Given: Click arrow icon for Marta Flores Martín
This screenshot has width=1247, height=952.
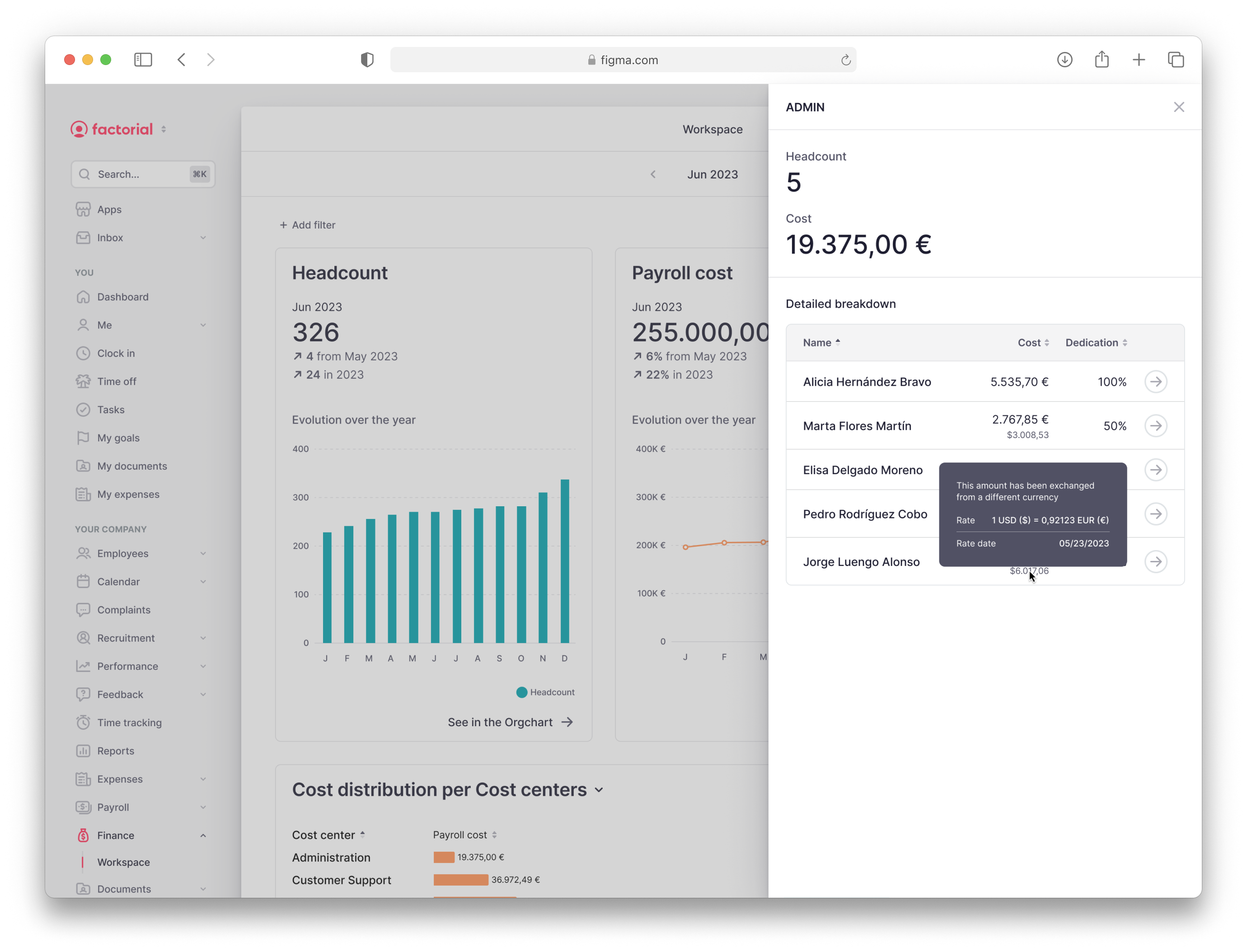Looking at the screenshot, I should pos(1155,425).
